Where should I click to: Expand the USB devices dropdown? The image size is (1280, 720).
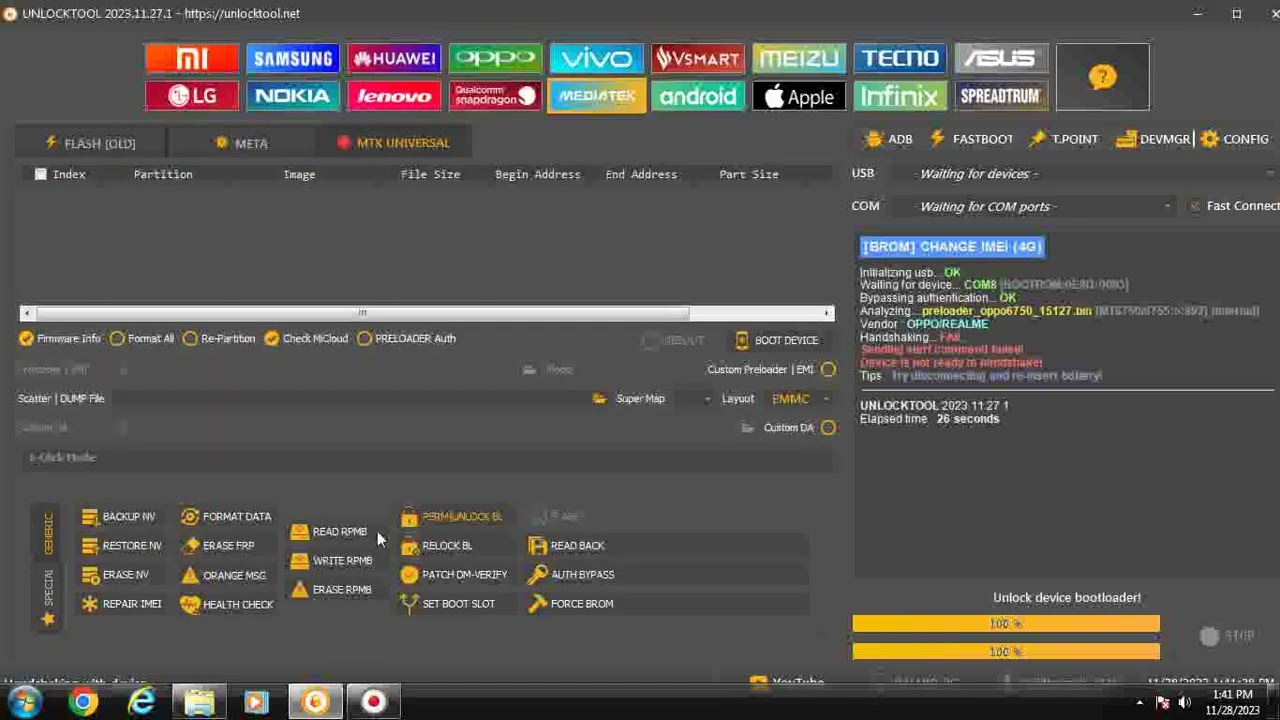[1271, 174]
